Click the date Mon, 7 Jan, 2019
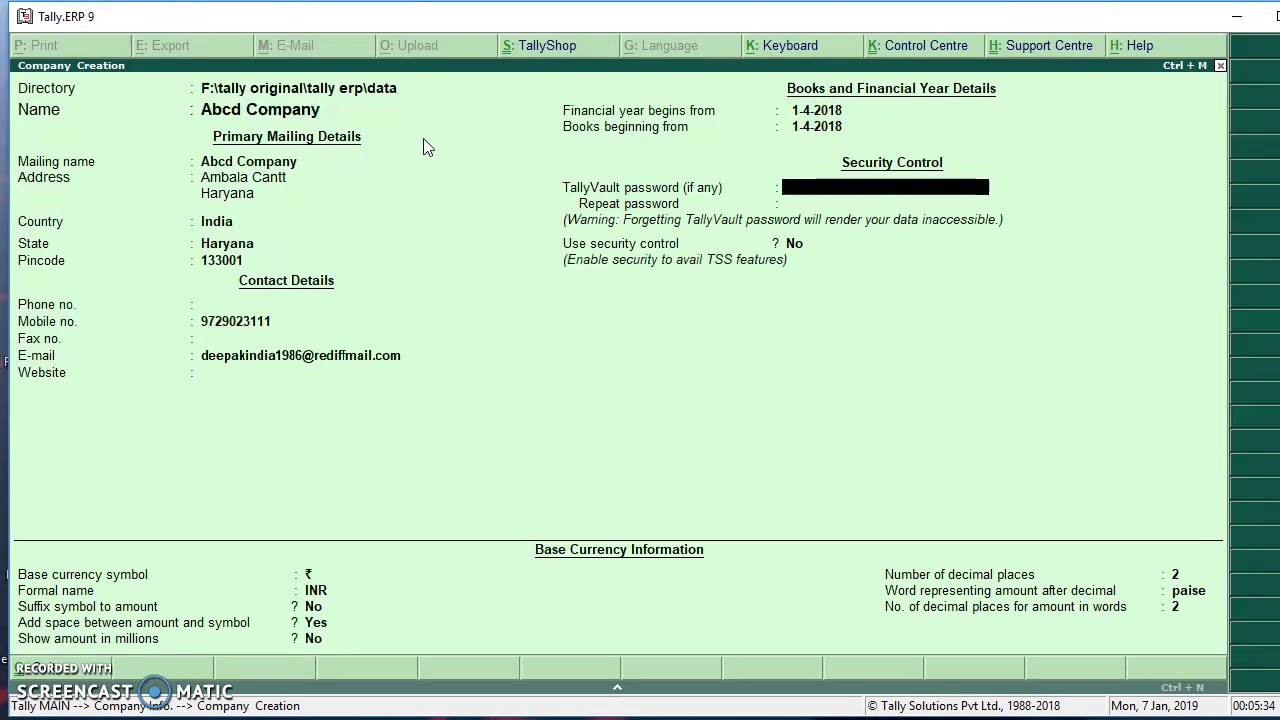 pos(1154,706)
